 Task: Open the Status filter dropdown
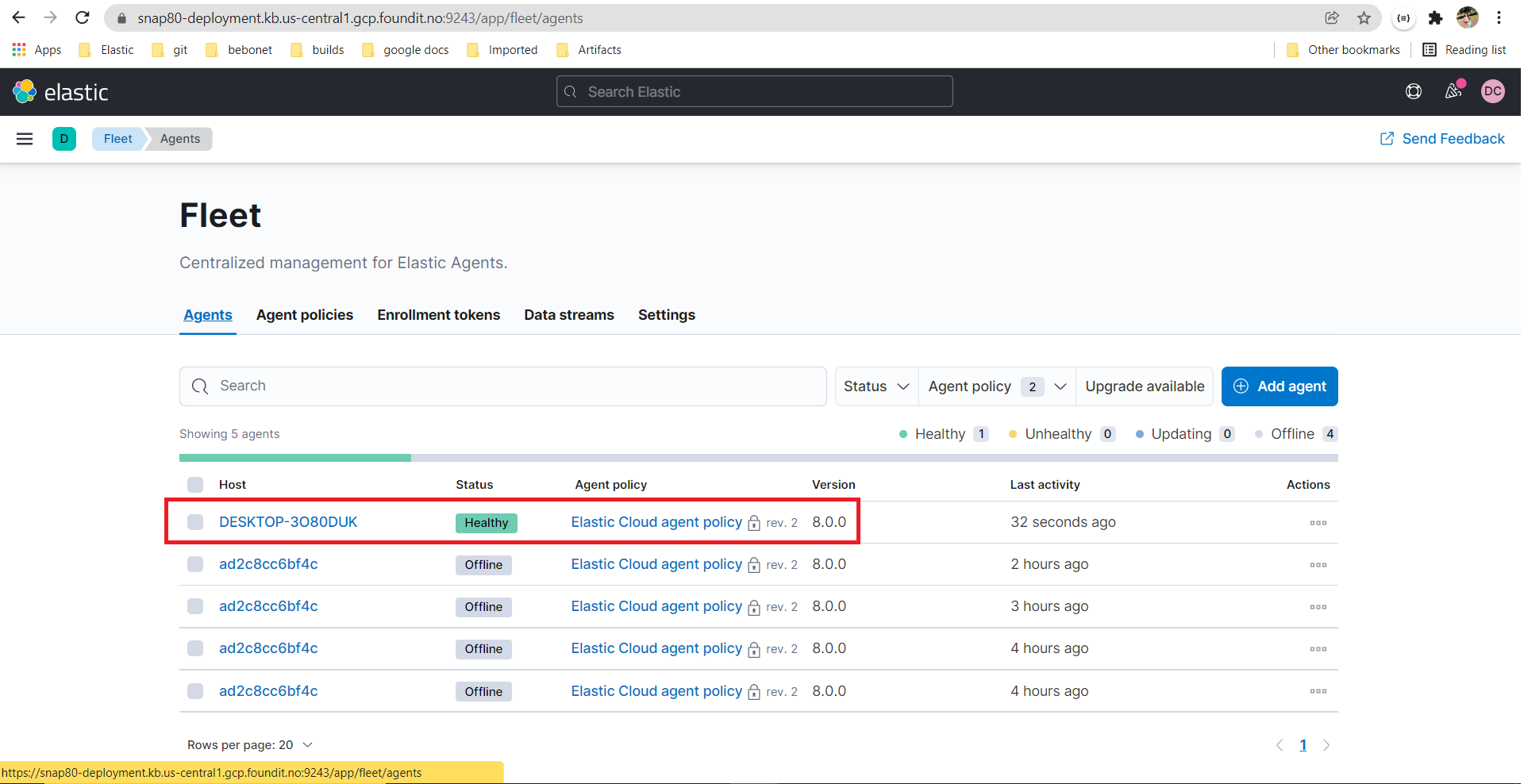tap(876, 386)
